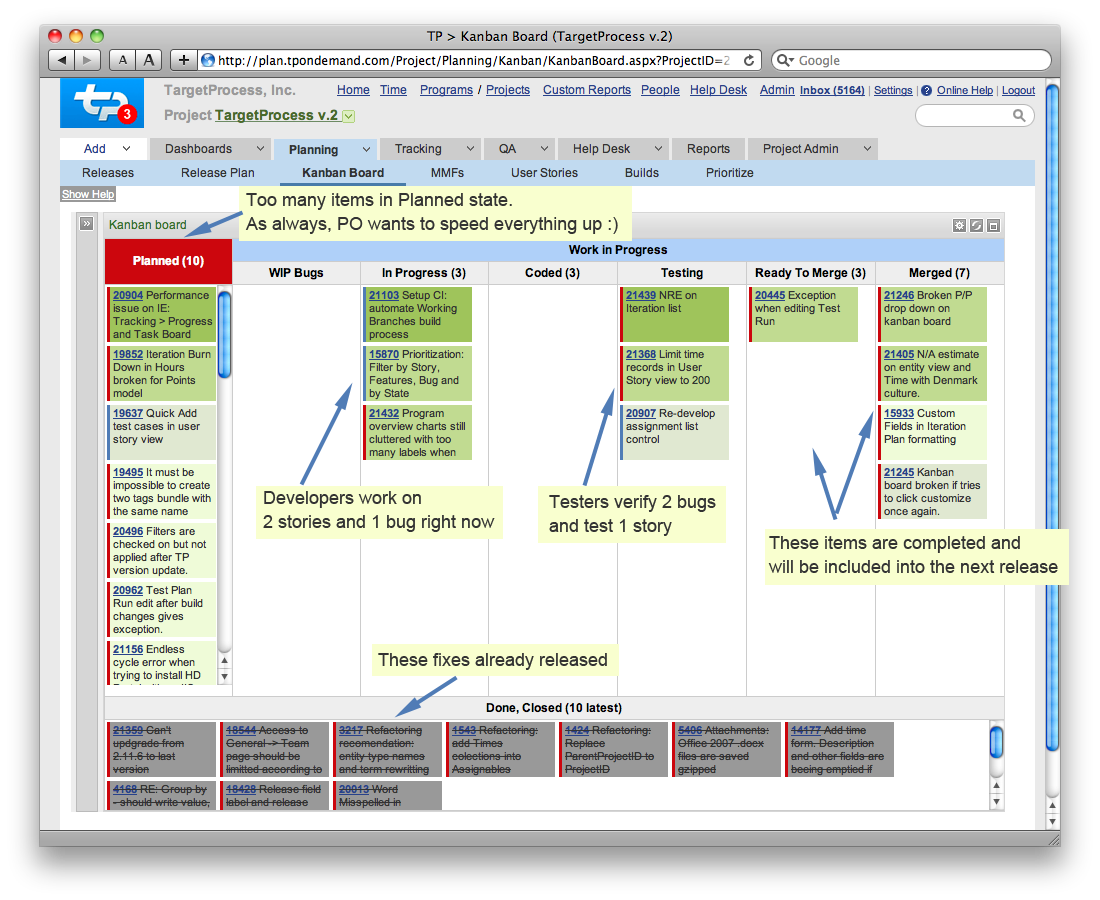Click the magnifier in the TargetProcess search box

point(1019,115)
